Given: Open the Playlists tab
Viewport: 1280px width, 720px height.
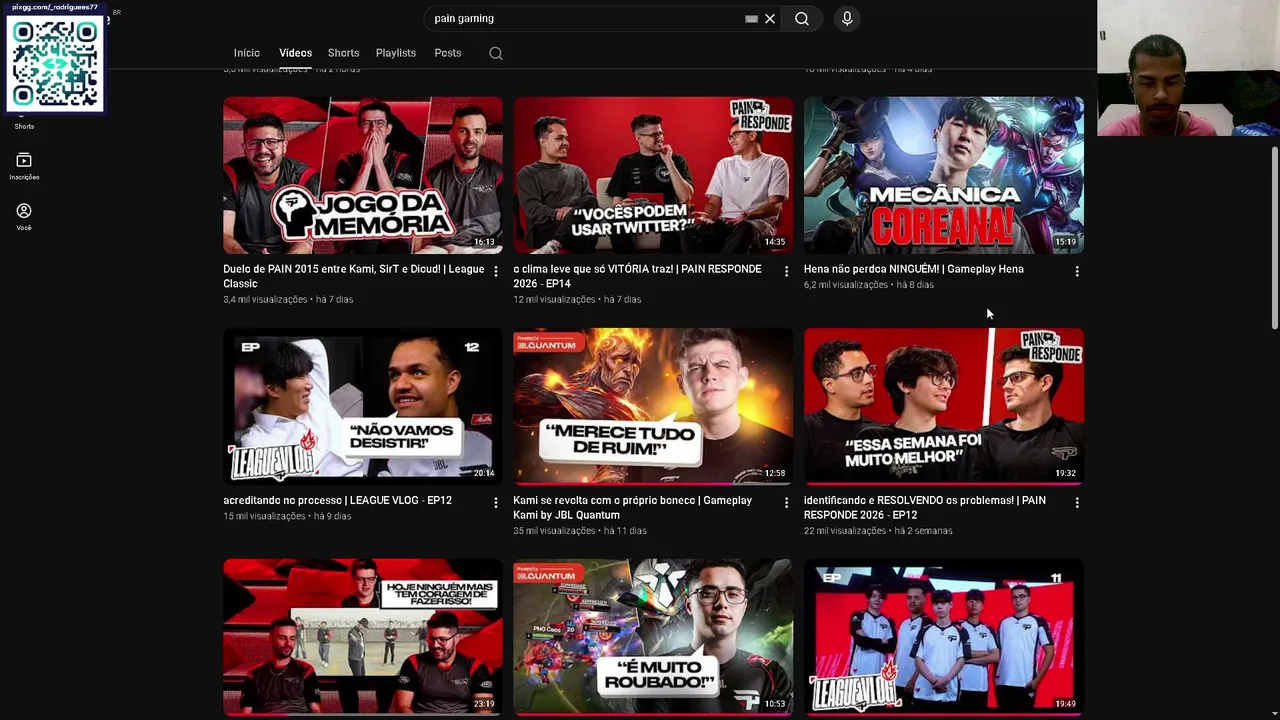Looking at the screenshot, I should click(x=396, y=53).
